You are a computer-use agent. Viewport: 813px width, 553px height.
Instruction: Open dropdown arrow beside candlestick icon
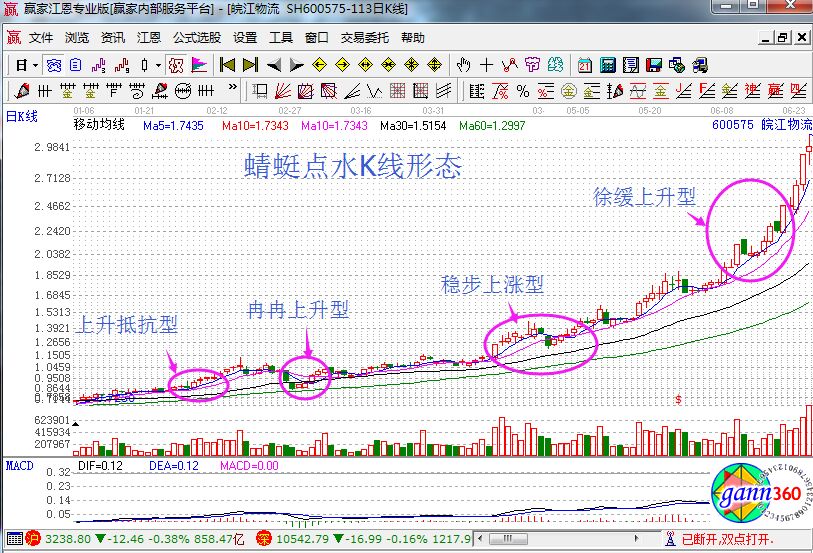click(x=159, y=65)
